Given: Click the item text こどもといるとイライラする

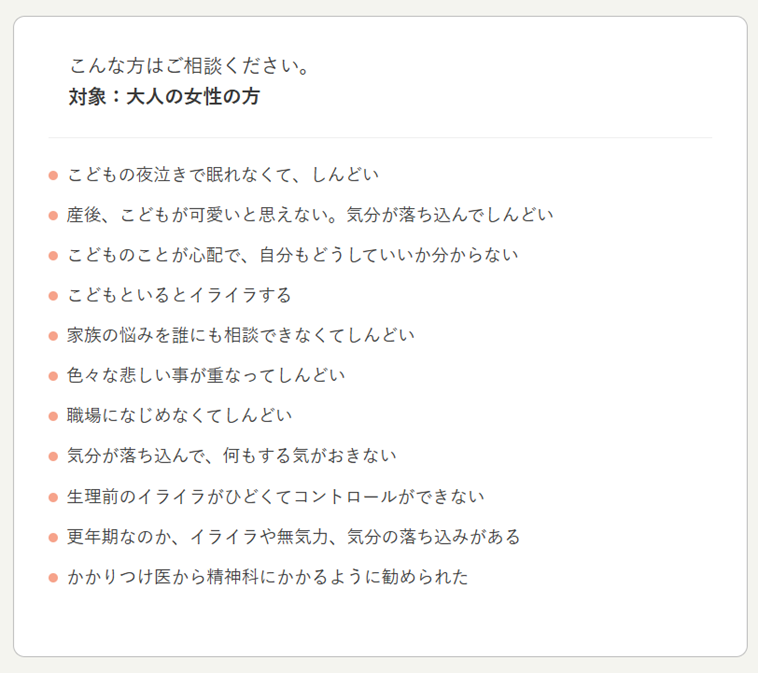Looking at the screenshot, I should click(x=180, y=296).
